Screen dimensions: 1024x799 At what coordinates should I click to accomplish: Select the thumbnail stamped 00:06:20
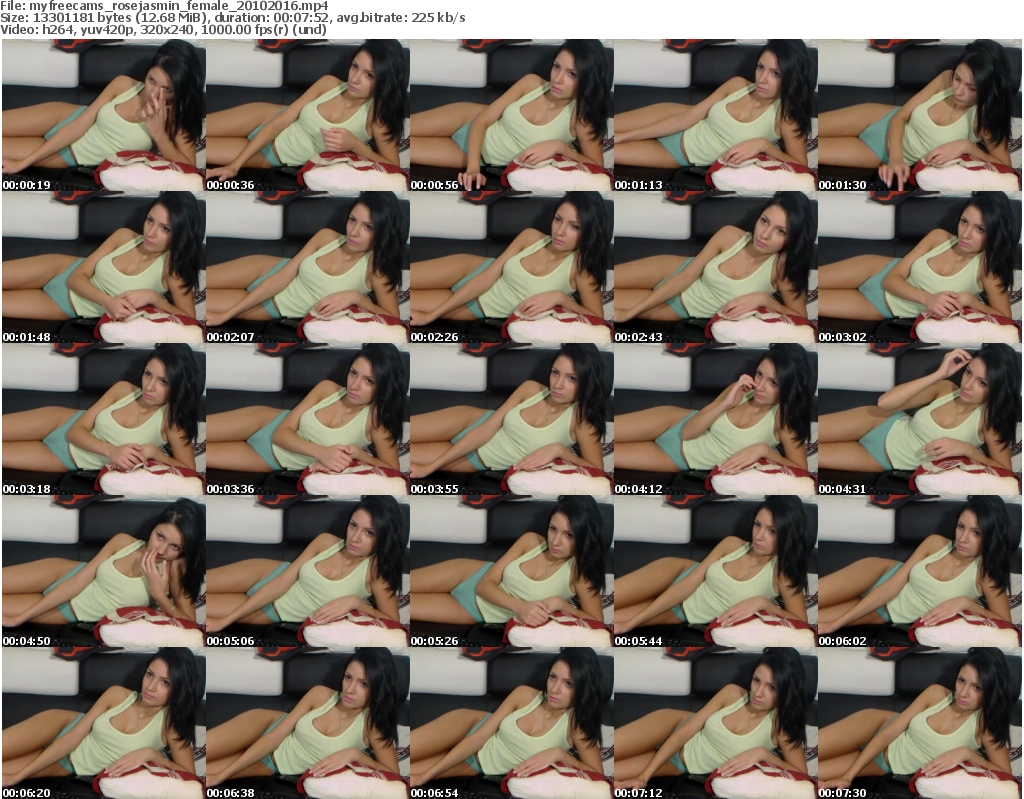click(104, 723)
